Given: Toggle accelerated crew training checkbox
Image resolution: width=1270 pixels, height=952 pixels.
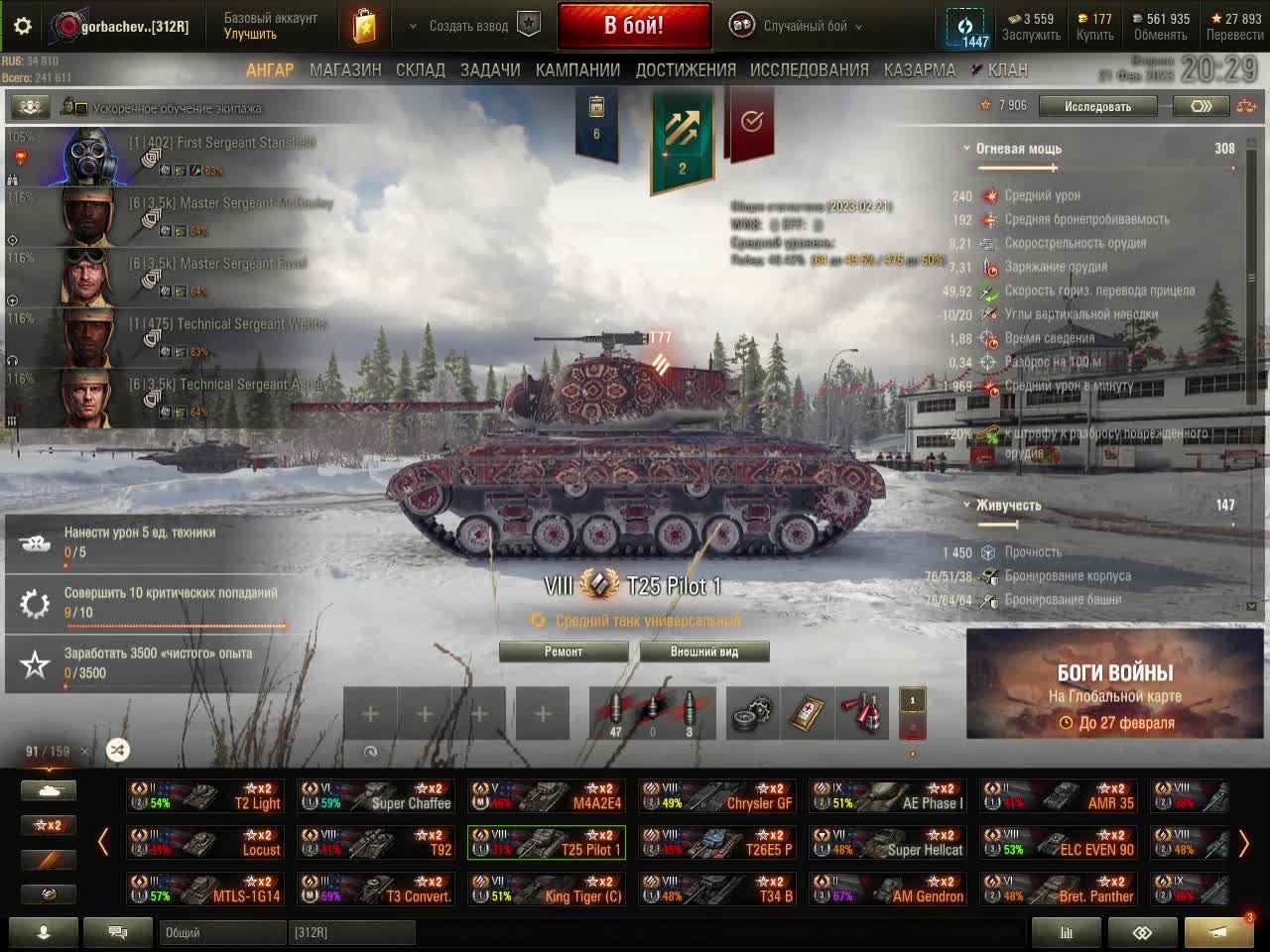Looking at the screenshot, I should (81, 108).
